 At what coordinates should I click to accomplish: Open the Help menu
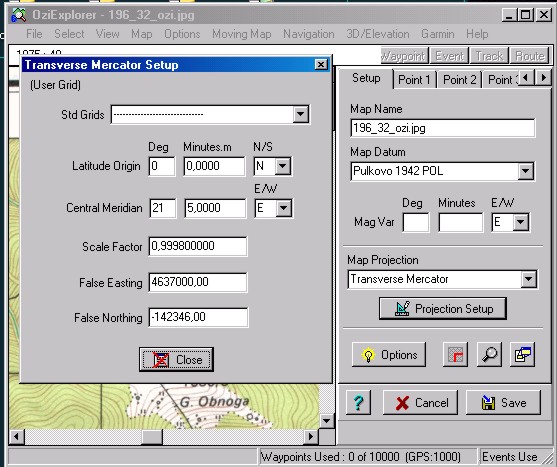477,34
